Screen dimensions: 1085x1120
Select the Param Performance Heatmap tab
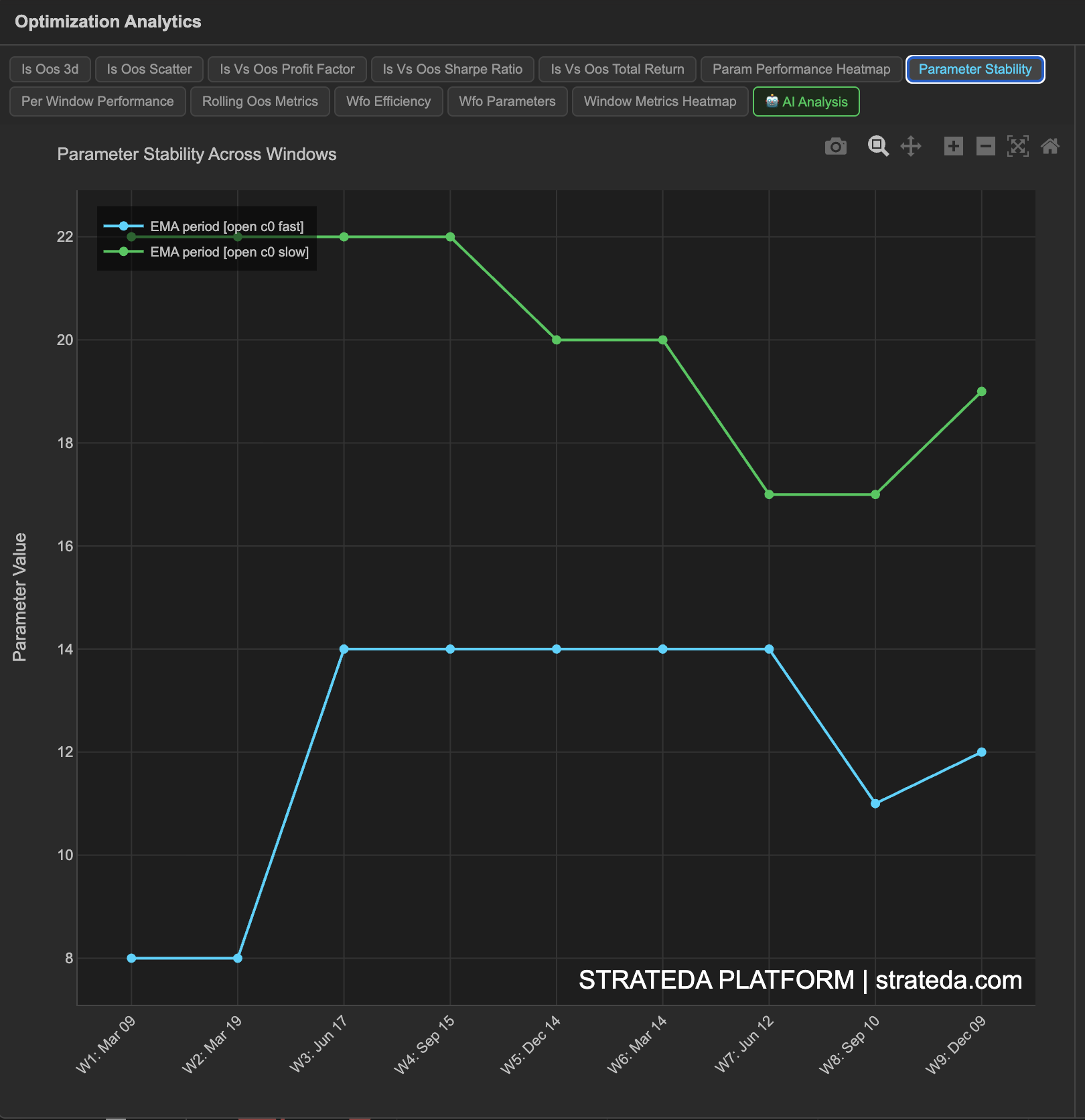[801, 69]
